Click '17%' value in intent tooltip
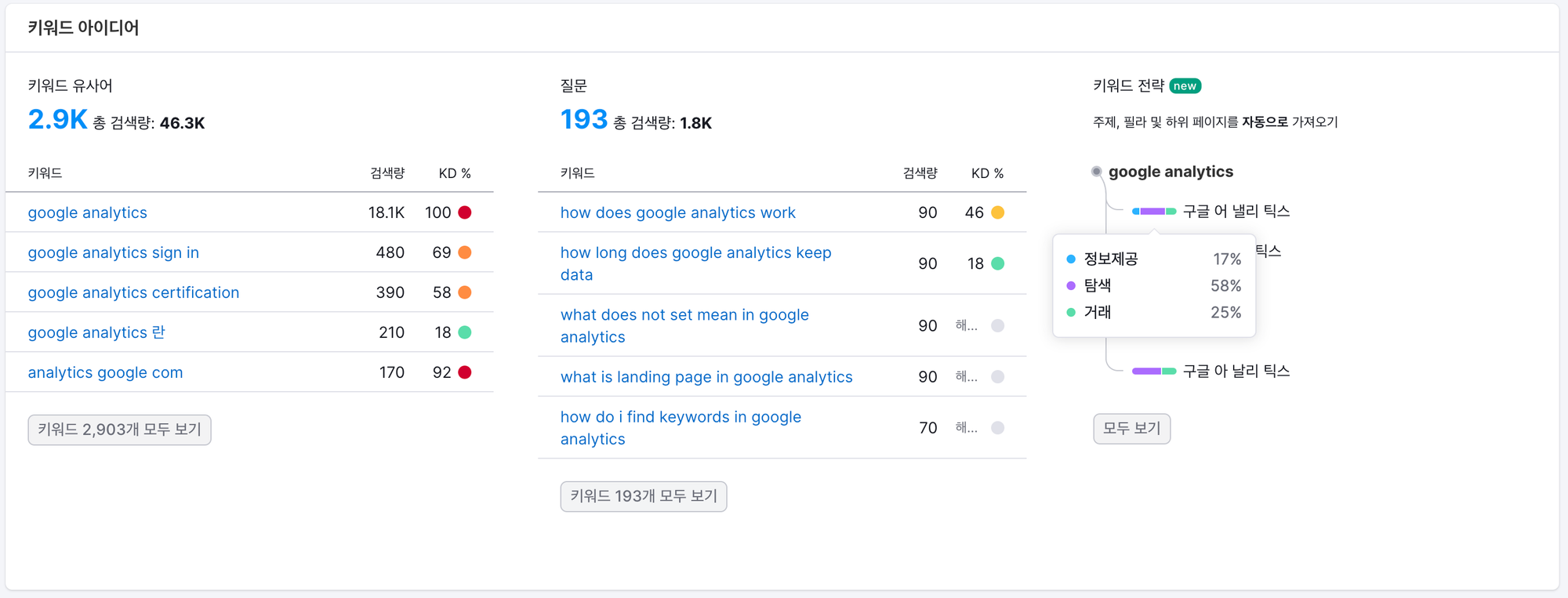The height and width of the screenshot is (598, 1568). (1227, 259)
